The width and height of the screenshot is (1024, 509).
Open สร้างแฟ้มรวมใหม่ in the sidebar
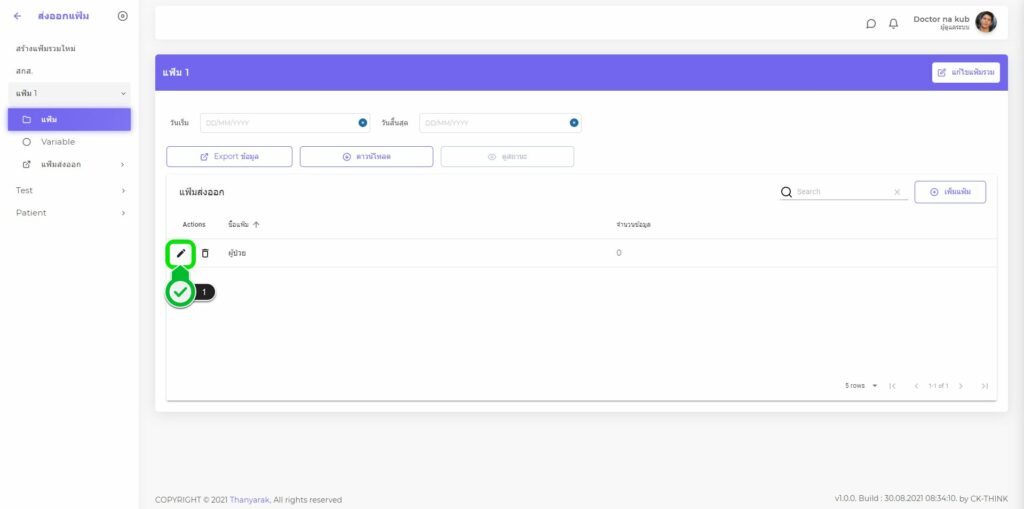pos(46,49)
